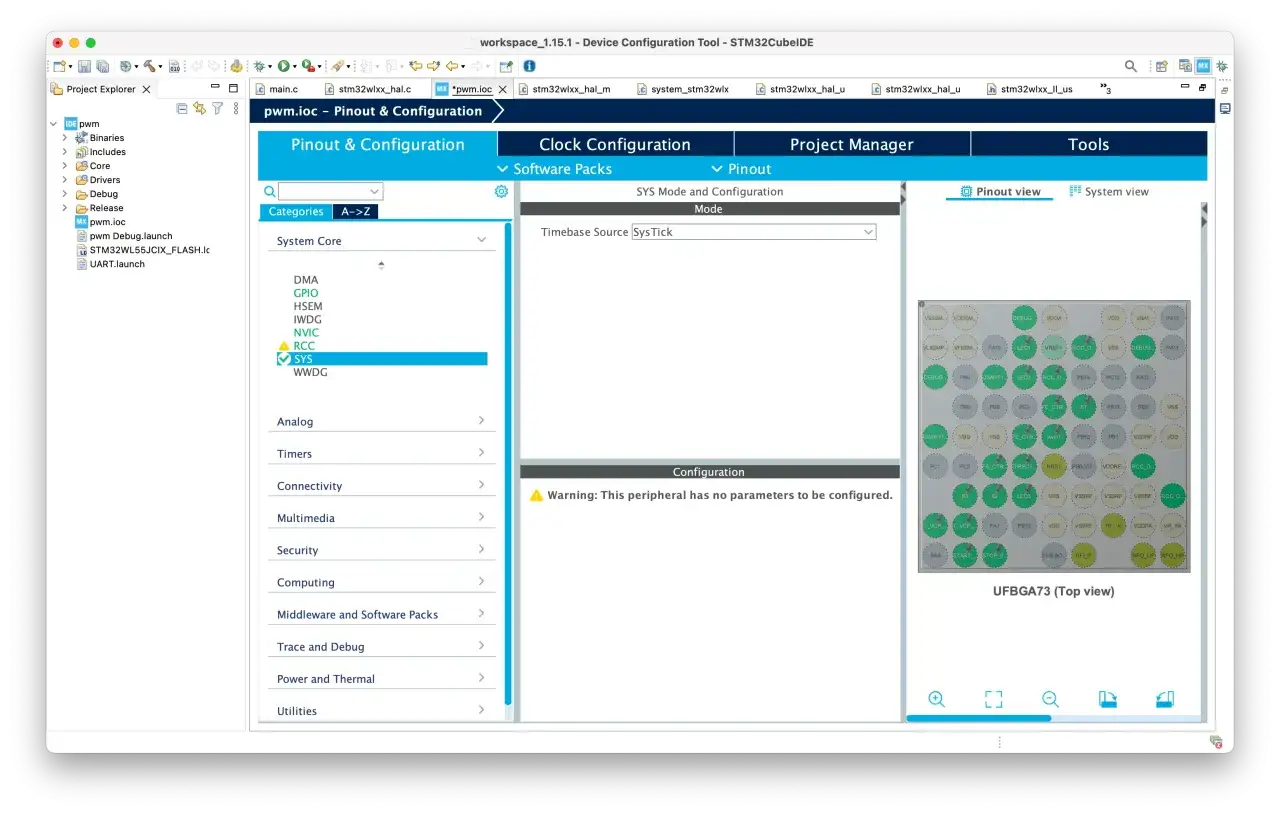Open the Software Packs menu
1280x814 pixels.
coord(555,169)
